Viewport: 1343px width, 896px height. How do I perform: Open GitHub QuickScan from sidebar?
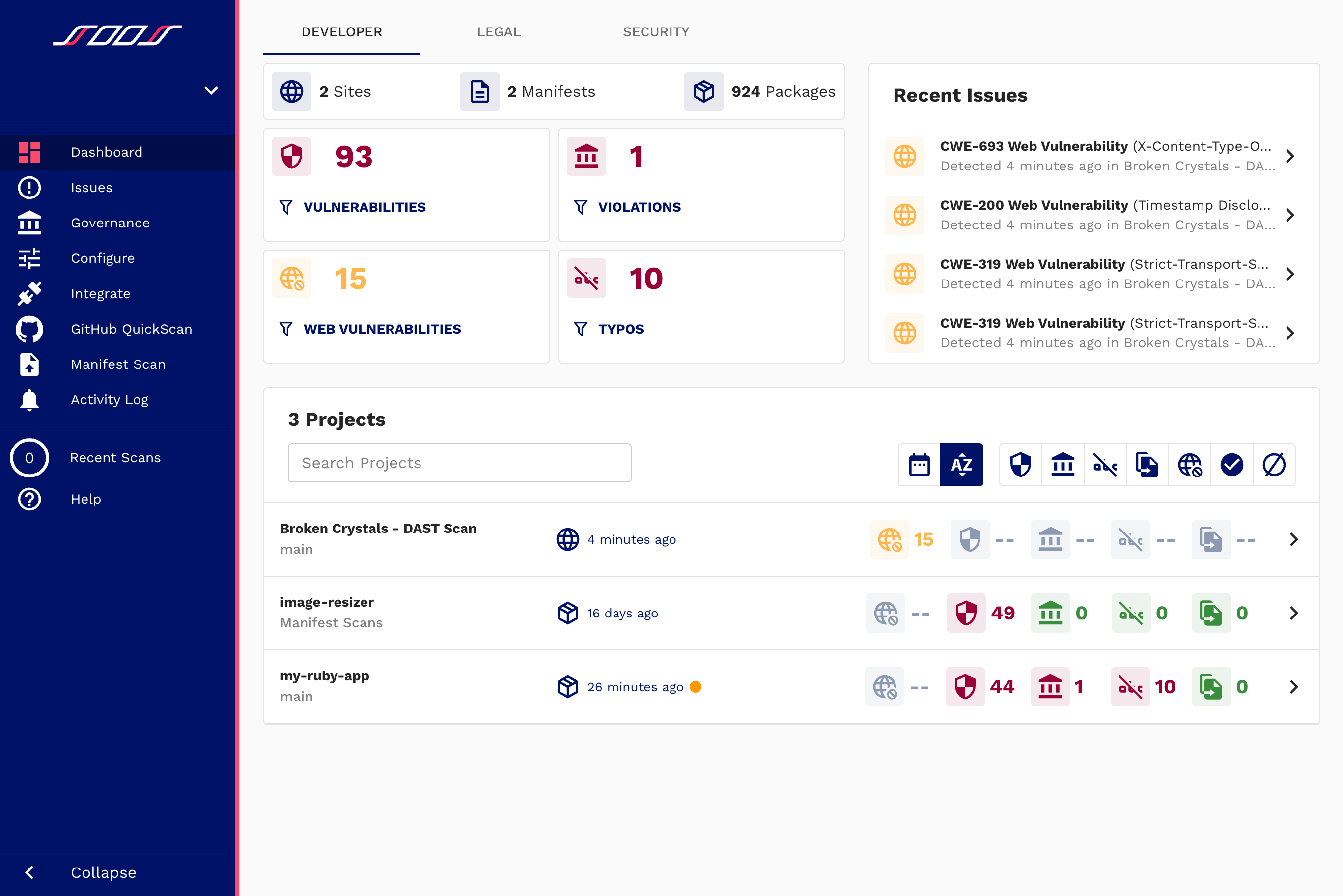pos(131,329)
